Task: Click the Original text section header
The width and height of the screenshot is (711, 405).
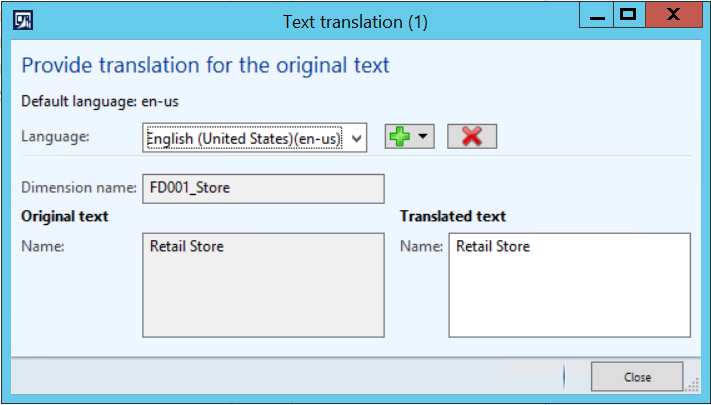Action: click(65, 216)
